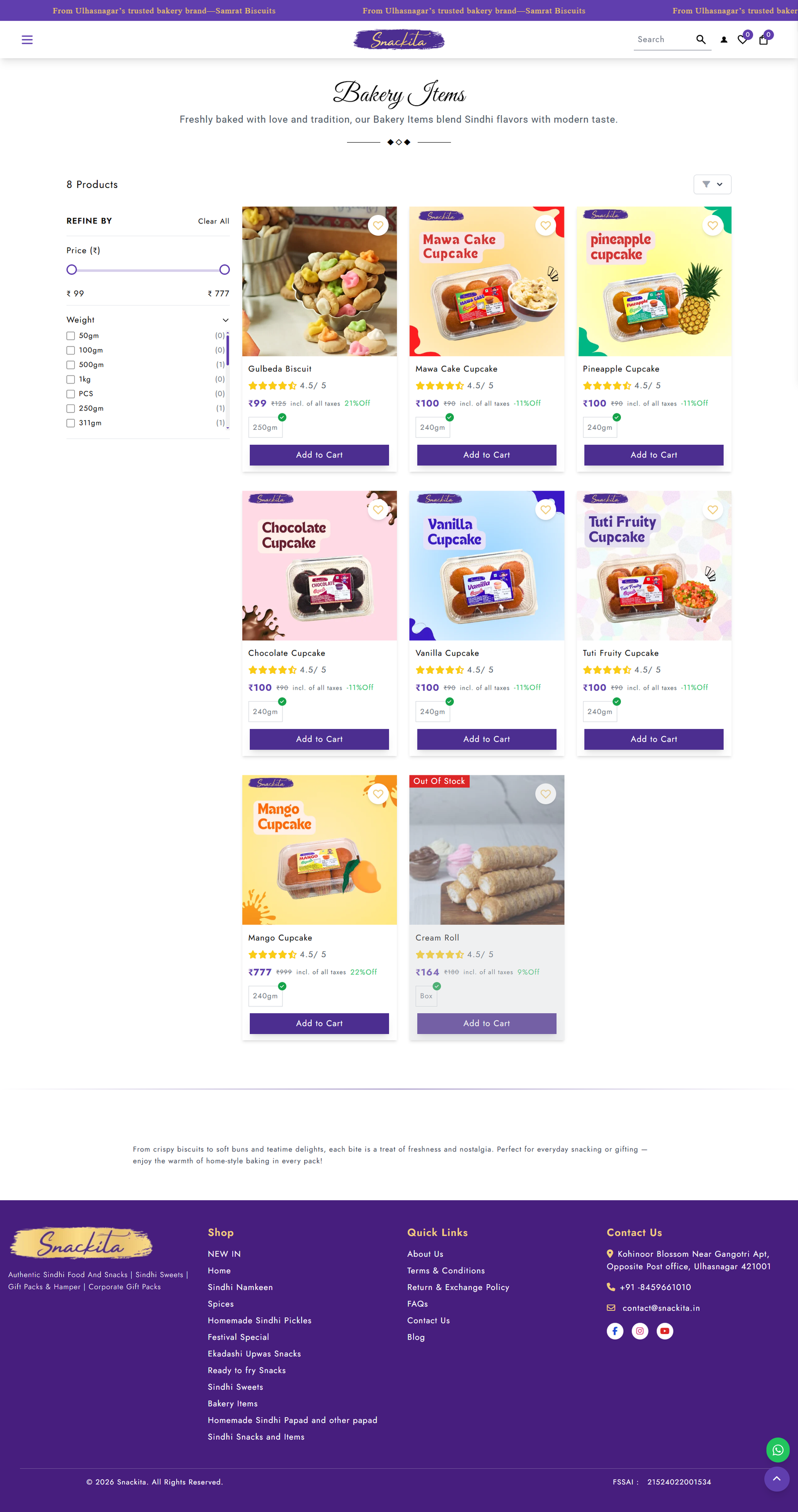
Task: Tick the 311gm weight checkbox
Action: point(70,422)
